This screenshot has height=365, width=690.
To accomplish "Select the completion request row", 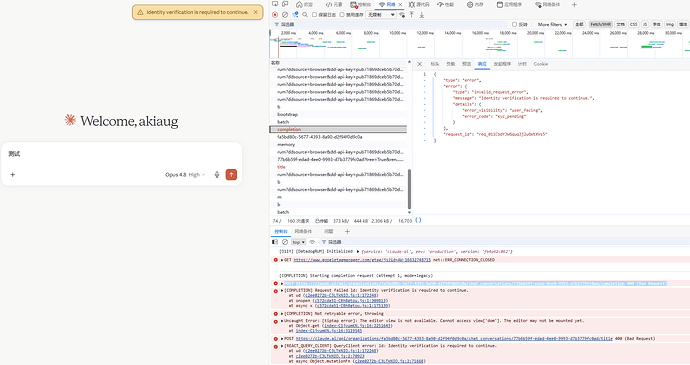I will coord(338,129).
